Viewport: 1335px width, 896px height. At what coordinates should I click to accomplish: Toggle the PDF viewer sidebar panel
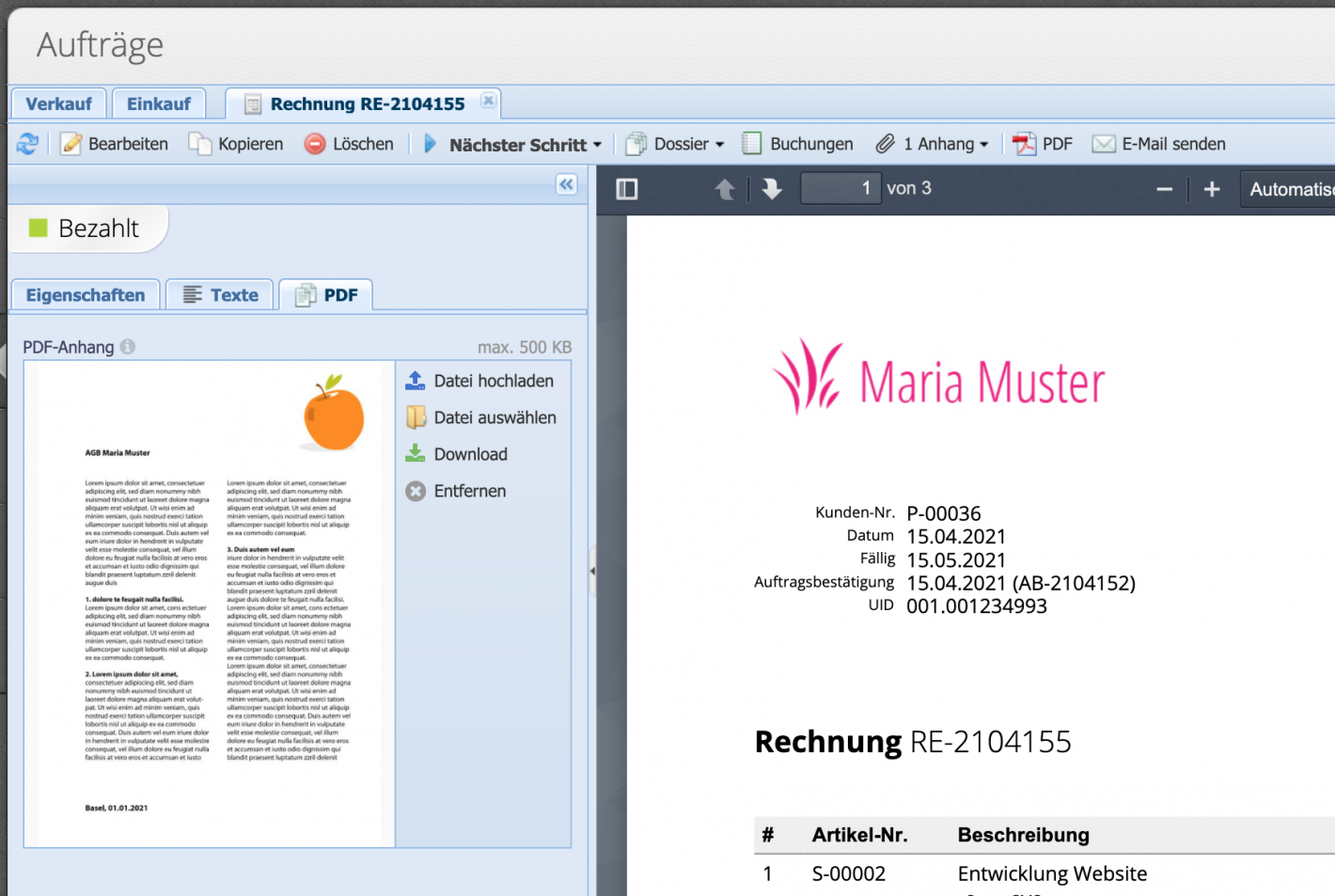627,189
